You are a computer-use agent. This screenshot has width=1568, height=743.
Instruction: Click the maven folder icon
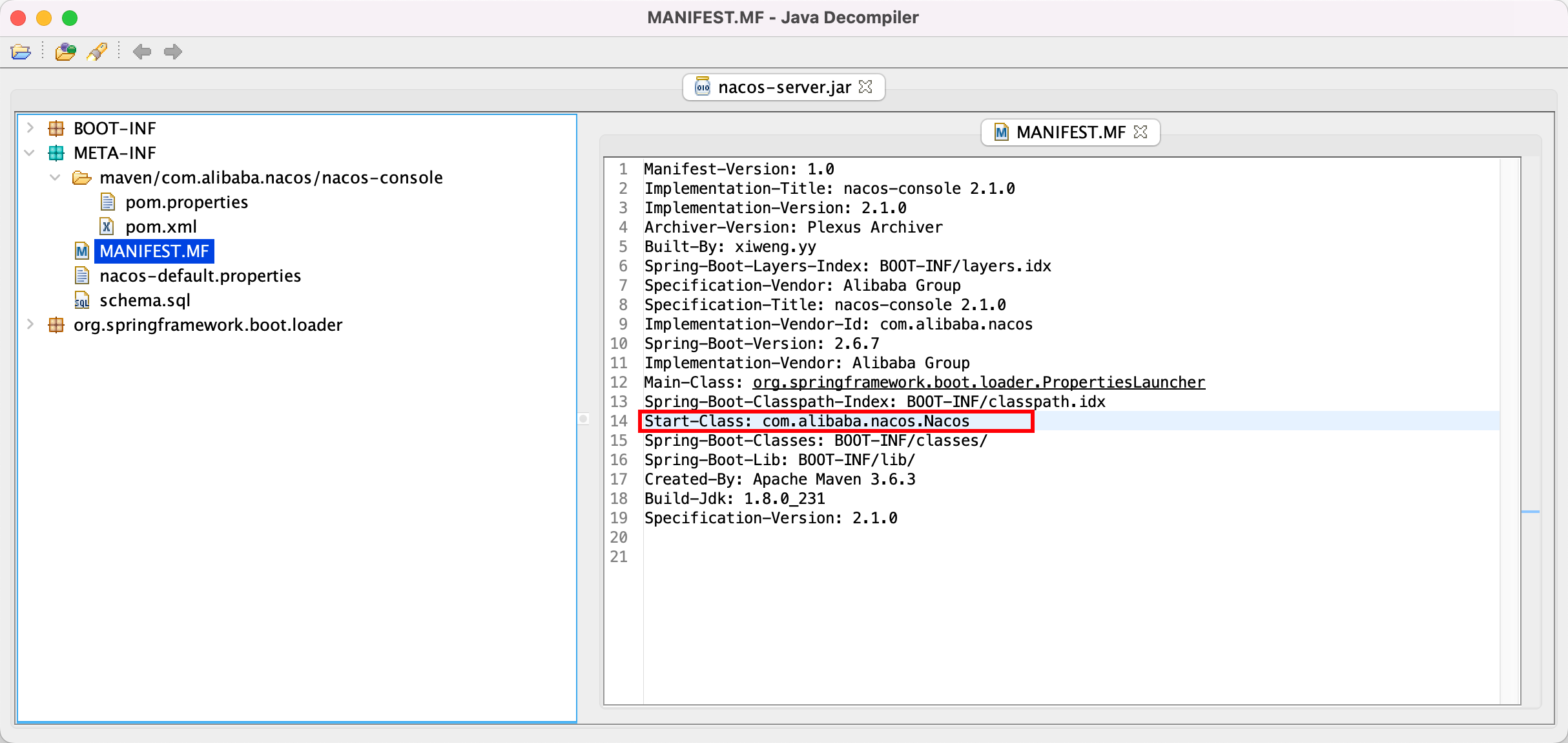(81, 178)
